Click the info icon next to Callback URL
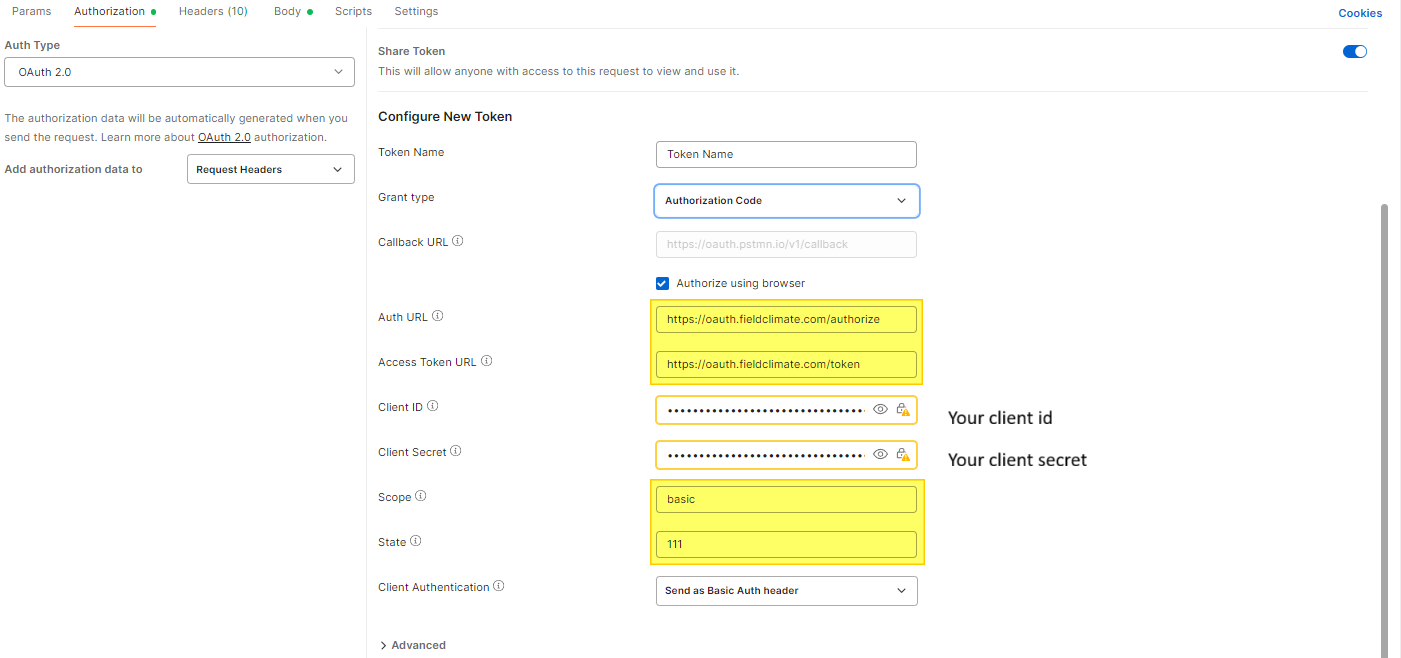The height and width of the screenshot is (658, 1401). 458,242
